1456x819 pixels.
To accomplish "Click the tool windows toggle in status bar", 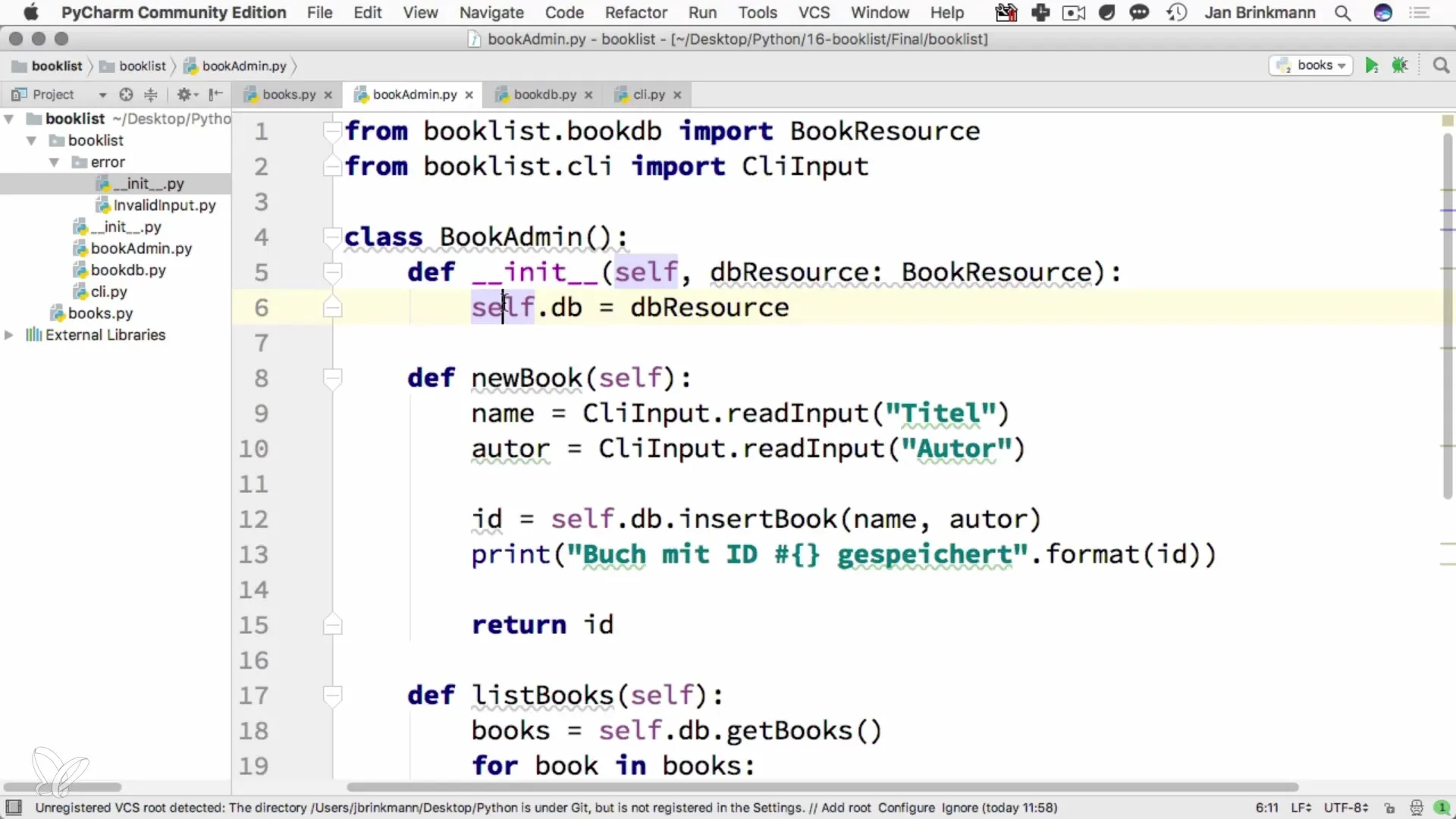I will 14,808.
